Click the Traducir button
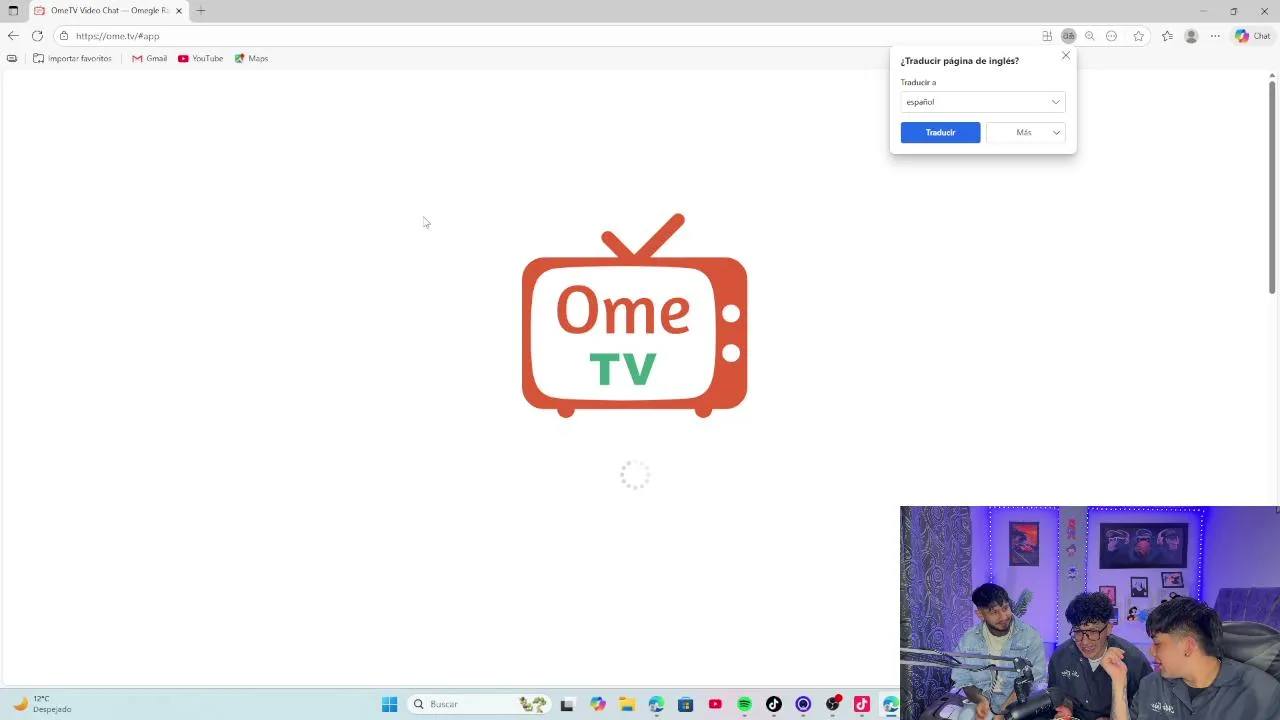Viewport: 1280px width, 720px height. click(x=940, y=132)
